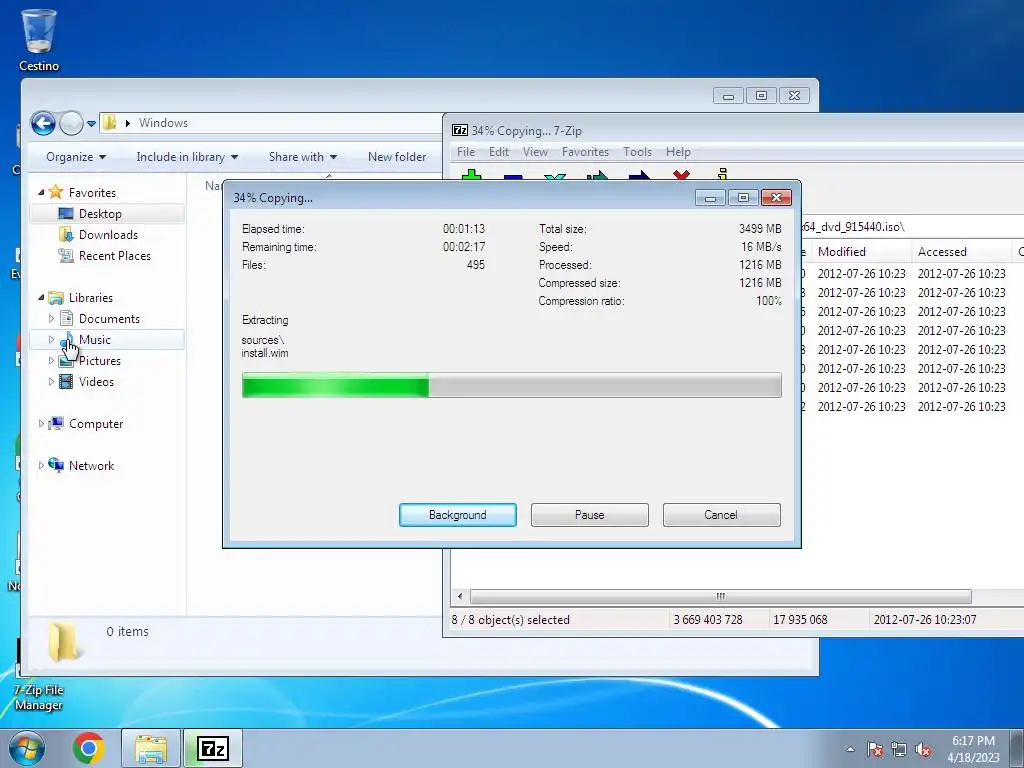Click the Videos filmstrip icon
The image size is (1024, 768).
(66, 381)
